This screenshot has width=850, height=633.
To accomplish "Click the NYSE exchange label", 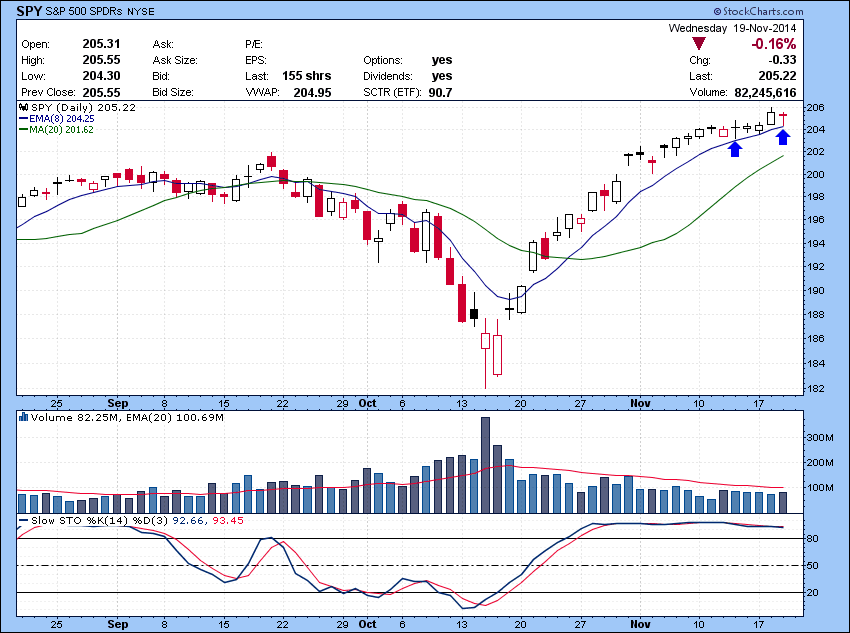I will point(141,11).
